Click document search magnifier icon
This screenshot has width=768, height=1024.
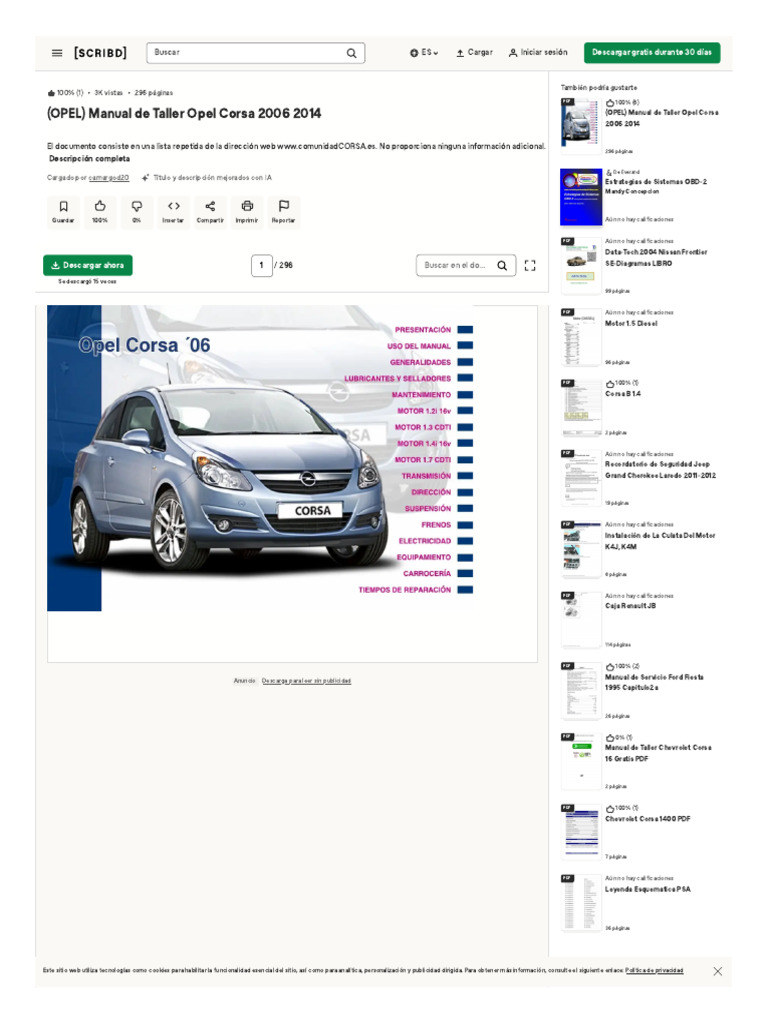(x=502, y=266)
